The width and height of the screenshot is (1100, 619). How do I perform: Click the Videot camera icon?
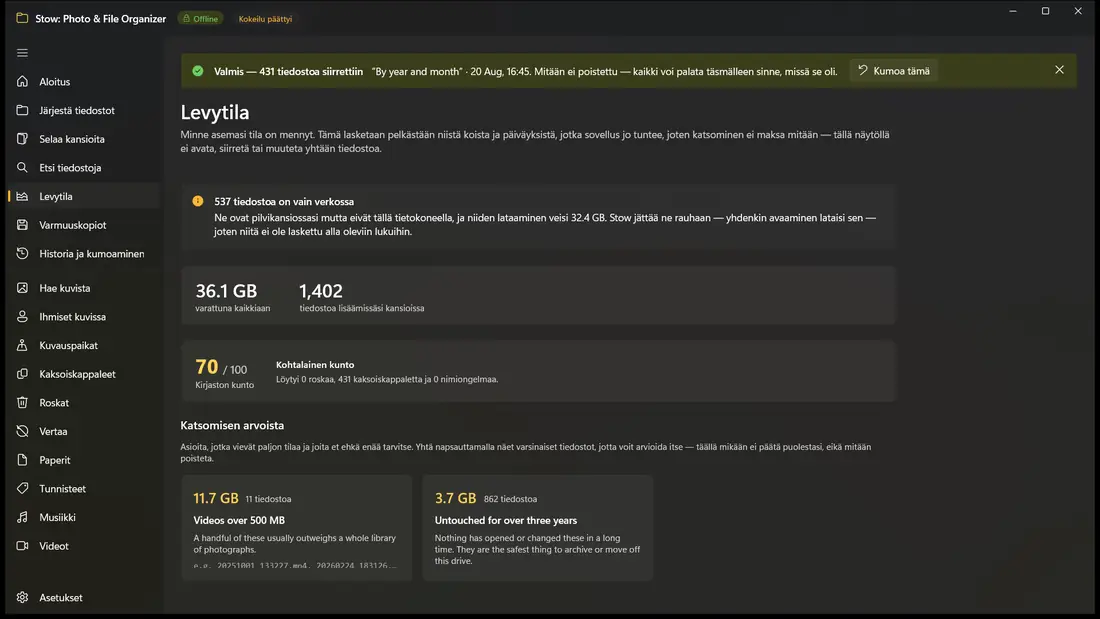point(22,546)
